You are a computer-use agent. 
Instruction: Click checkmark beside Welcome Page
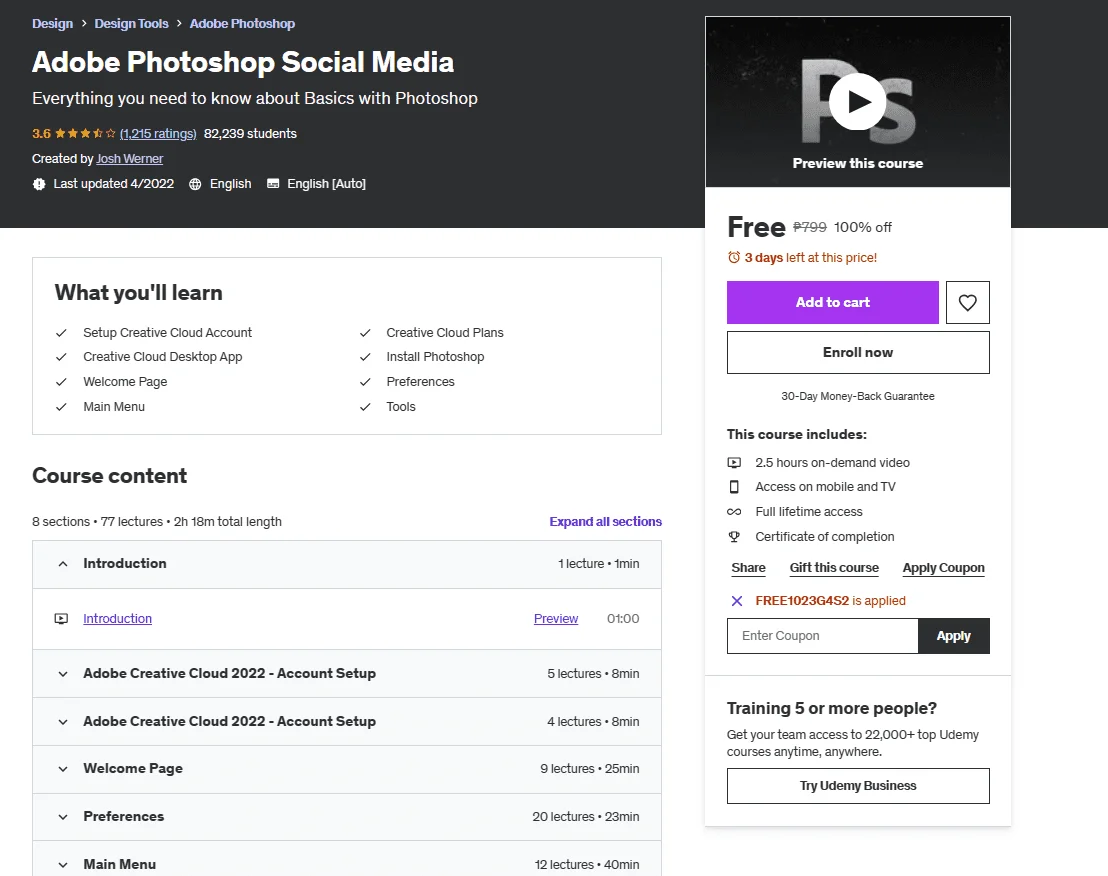(61, 382)
